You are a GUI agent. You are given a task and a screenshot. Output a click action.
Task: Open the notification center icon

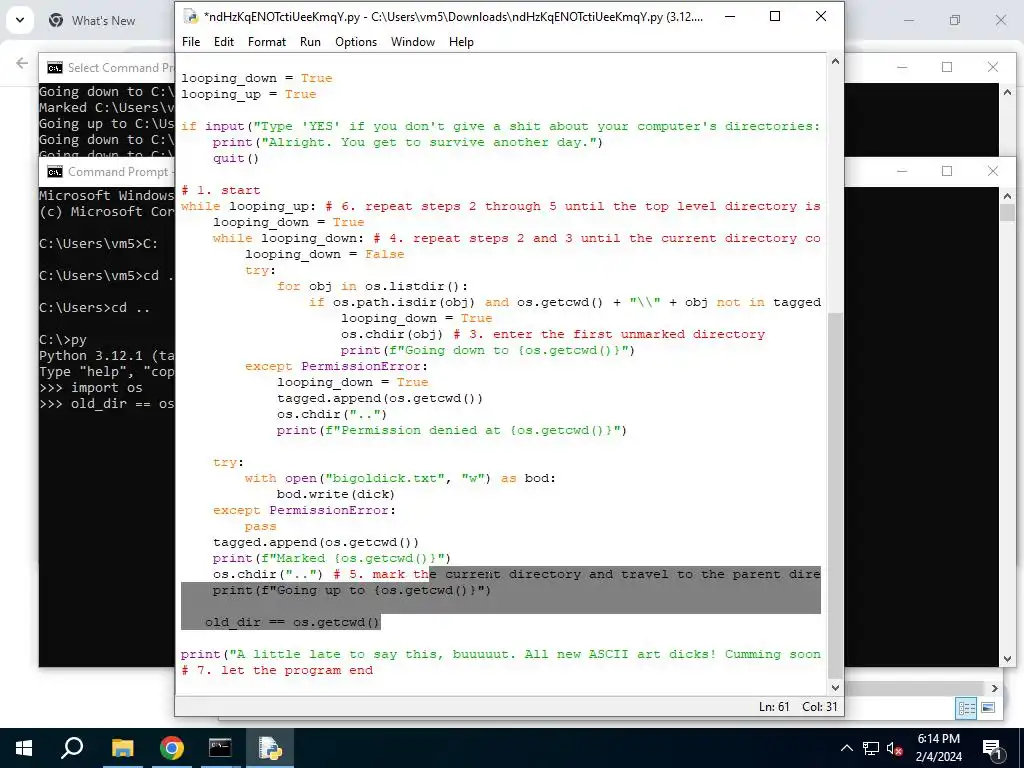(x=992, y=748)
